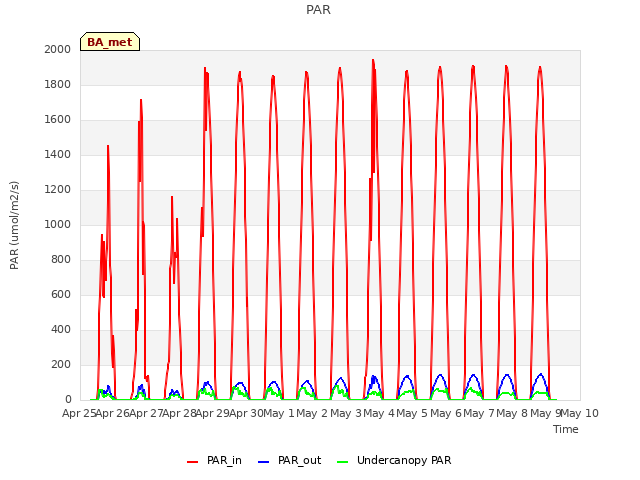This screenshot has width=640, height=480.
Task: Click the May 6 x-axis date label
Action: coord(446,413)
